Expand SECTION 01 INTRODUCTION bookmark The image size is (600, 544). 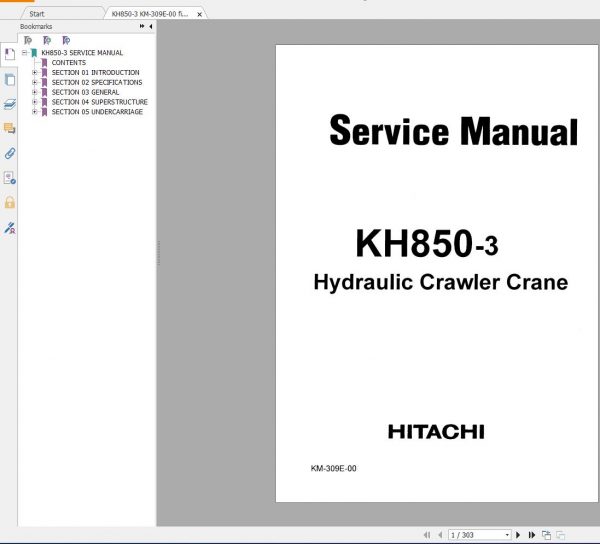coord(34,72)
